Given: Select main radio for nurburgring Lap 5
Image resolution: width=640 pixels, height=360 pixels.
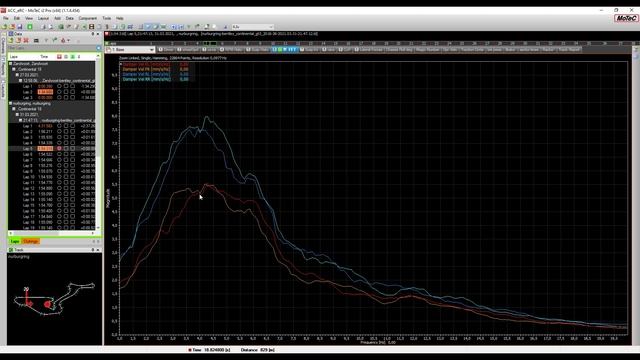Looking at the screenshot, I should tap(59, 149).
